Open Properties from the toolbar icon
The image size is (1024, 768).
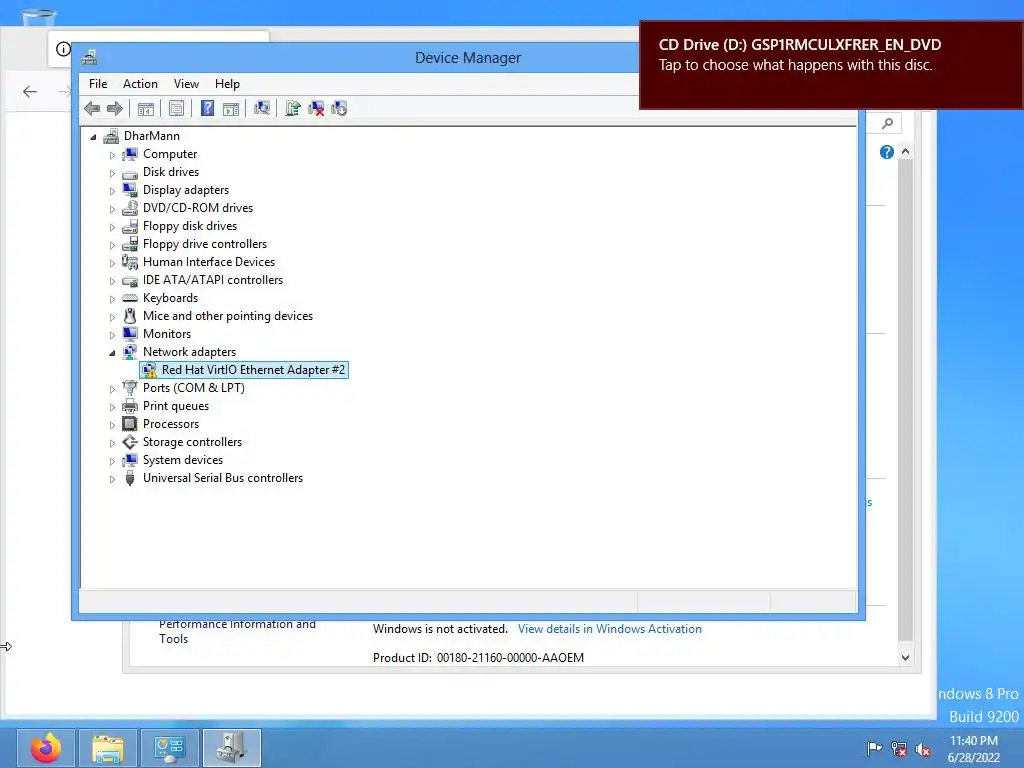(x=176, y=108)
